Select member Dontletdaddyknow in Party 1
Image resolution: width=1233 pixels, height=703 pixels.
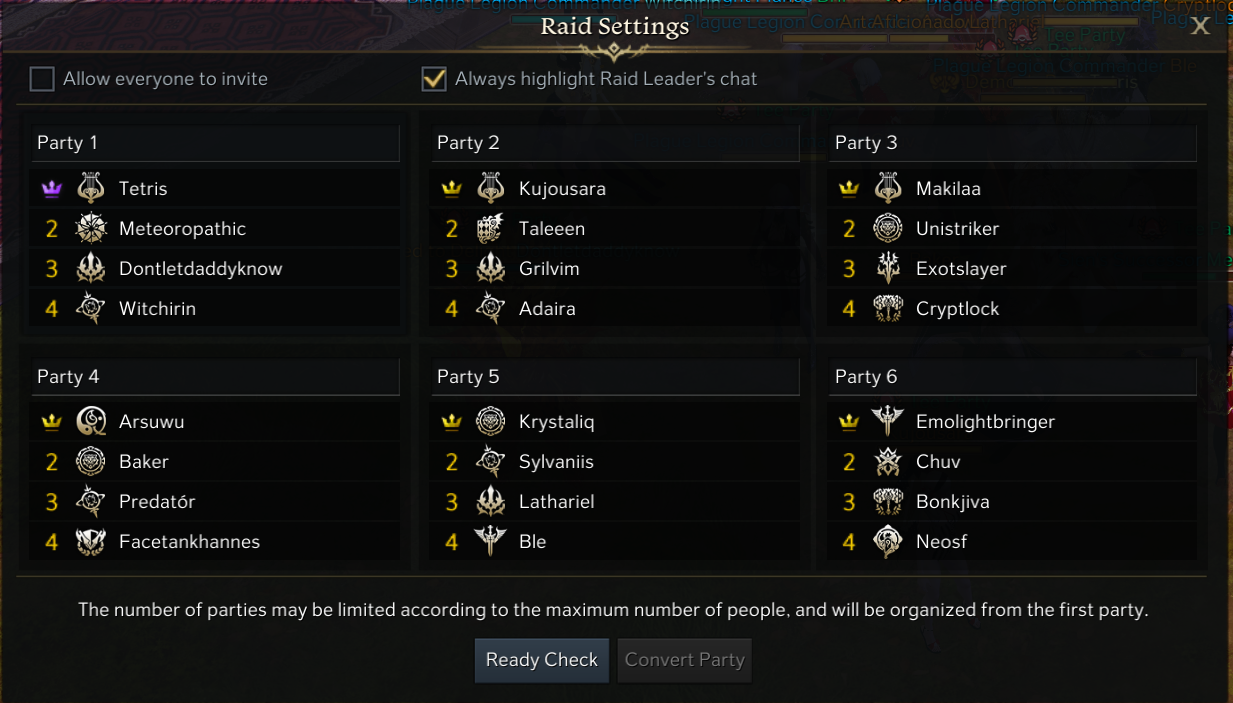click(200, 269)
